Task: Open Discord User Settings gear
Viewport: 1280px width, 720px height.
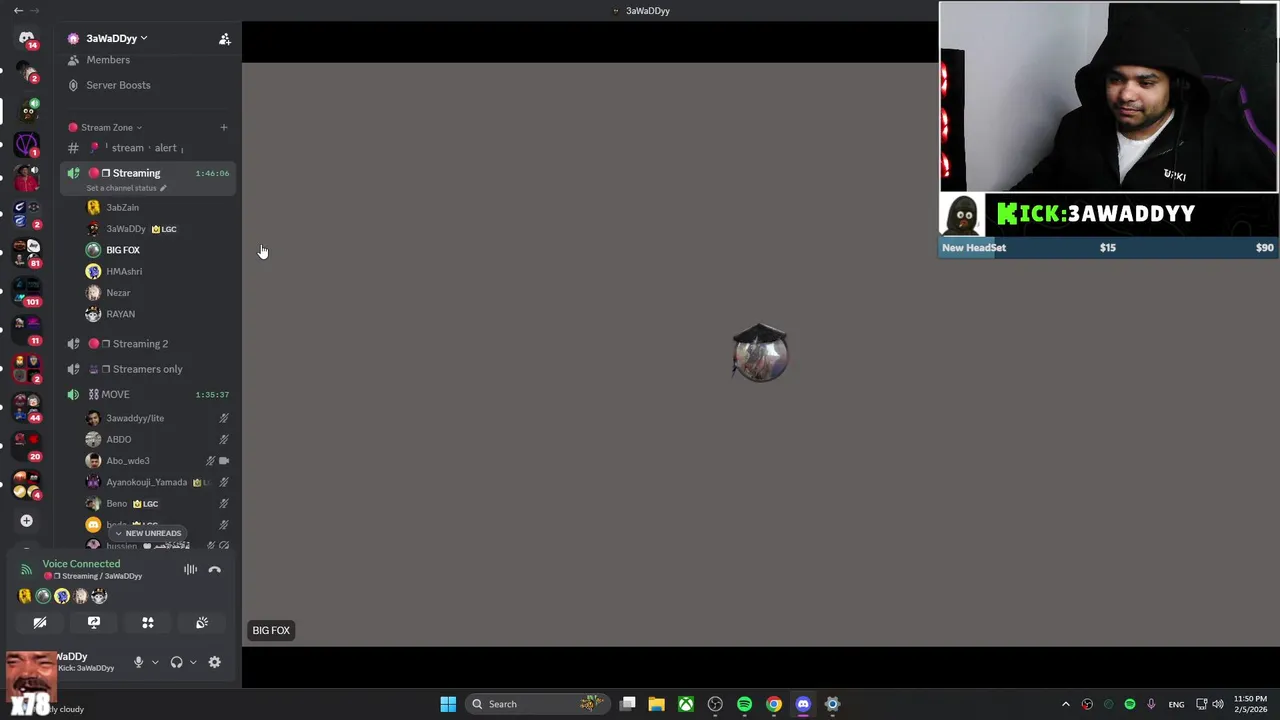Action: point(214,663)
